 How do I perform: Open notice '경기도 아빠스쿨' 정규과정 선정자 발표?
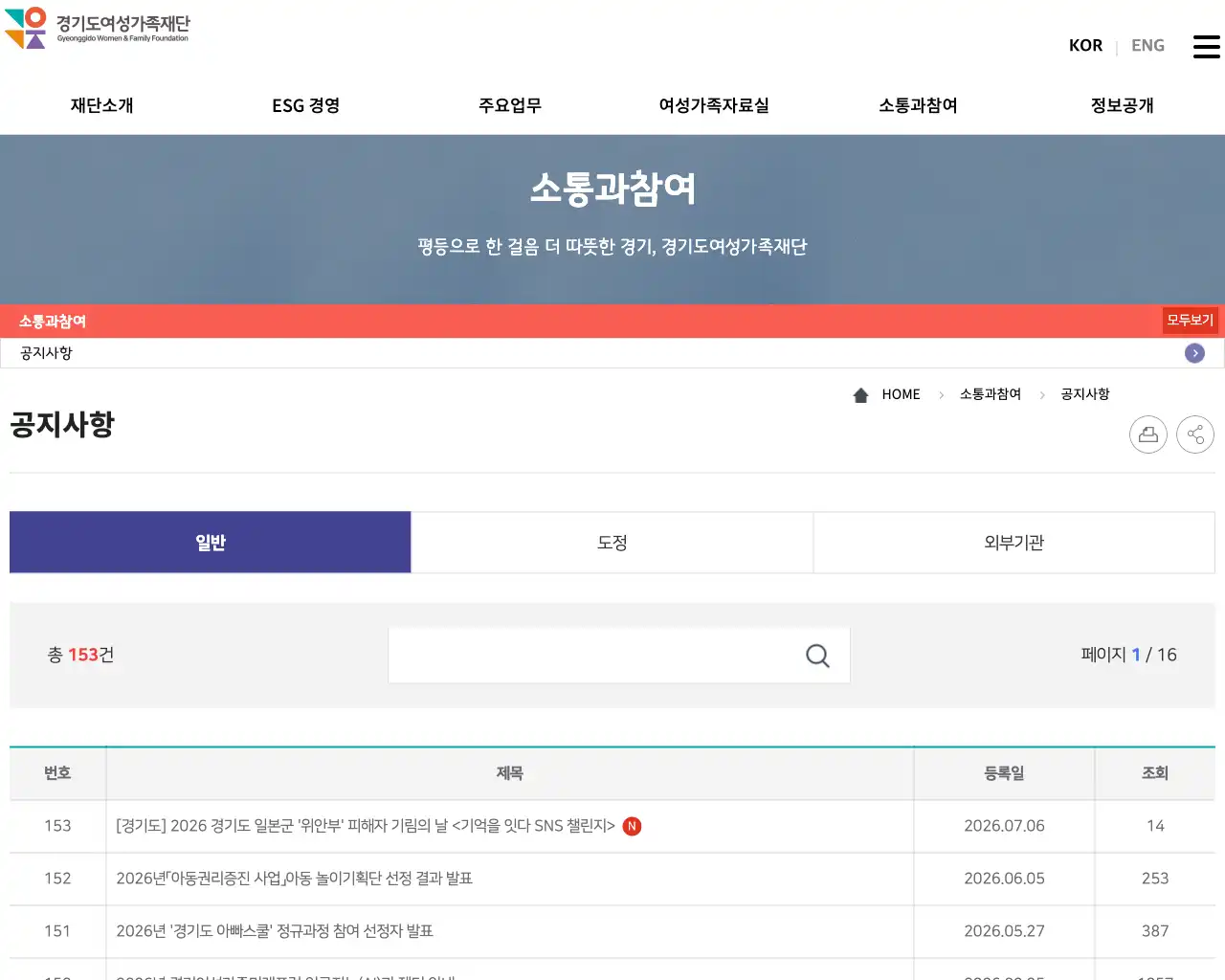[275, 931]
